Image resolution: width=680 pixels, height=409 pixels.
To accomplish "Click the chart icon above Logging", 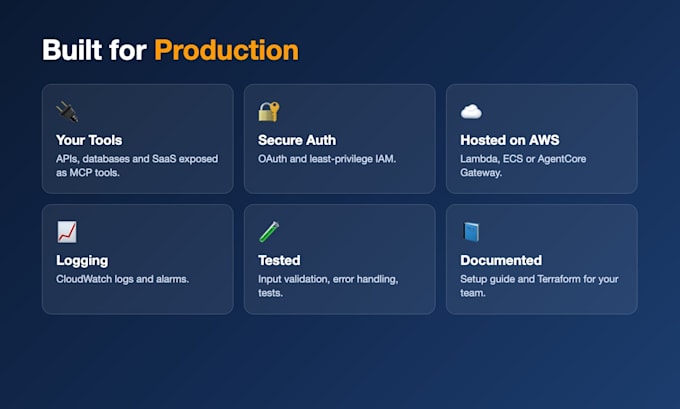I will (x=67, y=232).
